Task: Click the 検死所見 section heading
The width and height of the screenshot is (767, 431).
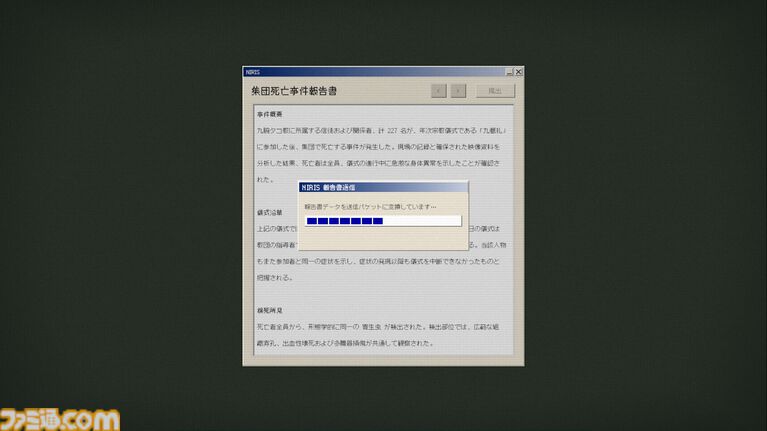Action: click(270, 311)
